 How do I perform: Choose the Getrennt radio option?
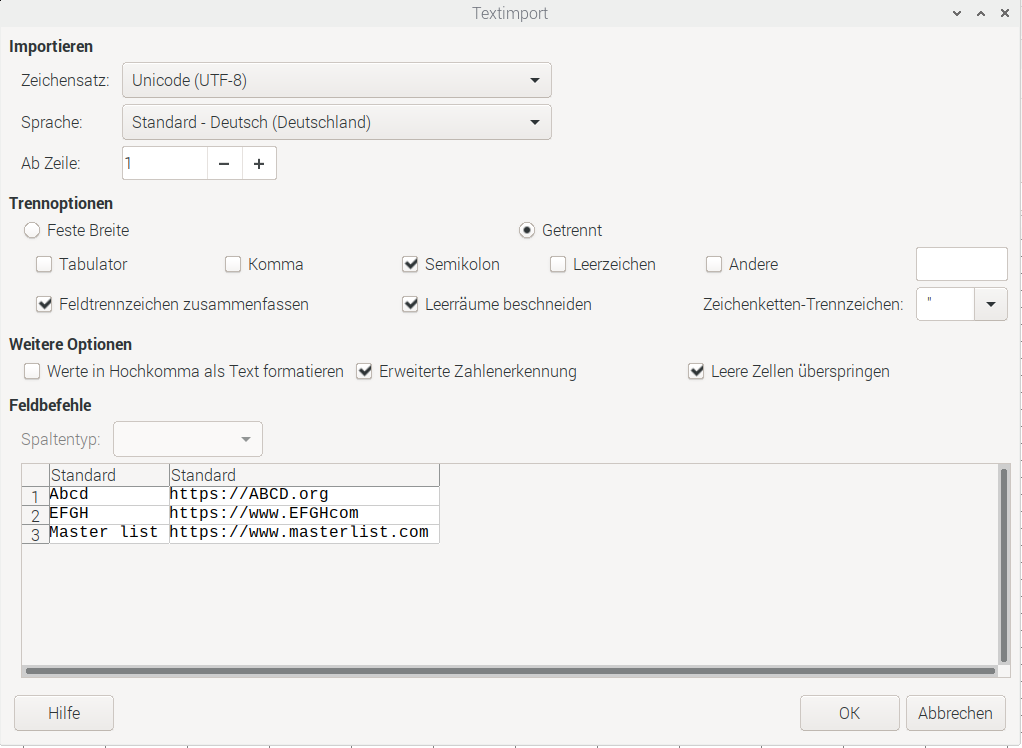click(527, 230)
